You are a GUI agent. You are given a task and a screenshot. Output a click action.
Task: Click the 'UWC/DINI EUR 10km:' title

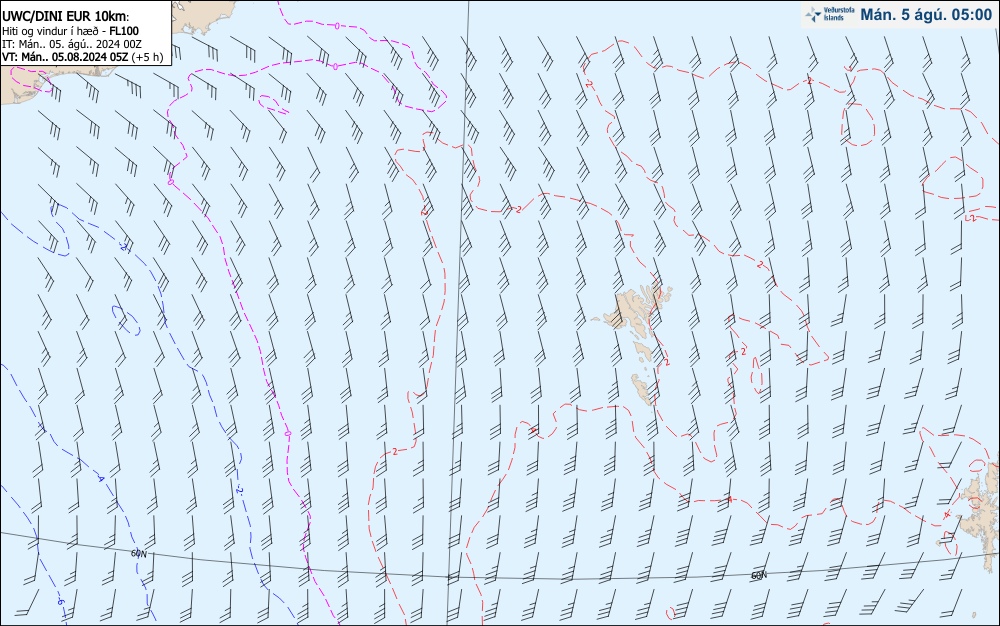[65, 17]
